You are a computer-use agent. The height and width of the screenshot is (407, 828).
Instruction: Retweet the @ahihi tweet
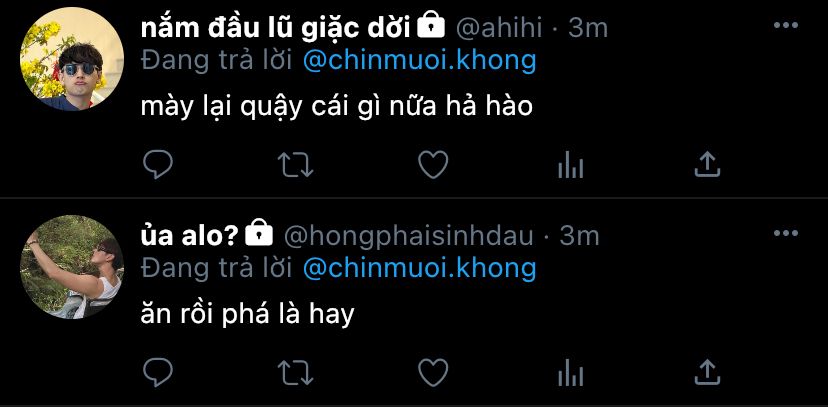click(296, 165)
